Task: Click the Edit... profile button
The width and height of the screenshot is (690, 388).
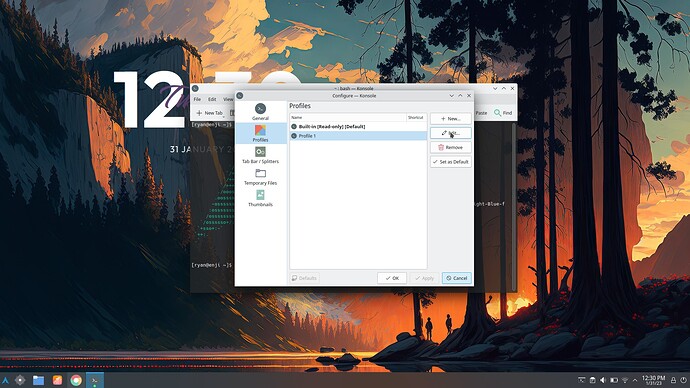Action: coord(451,133)
